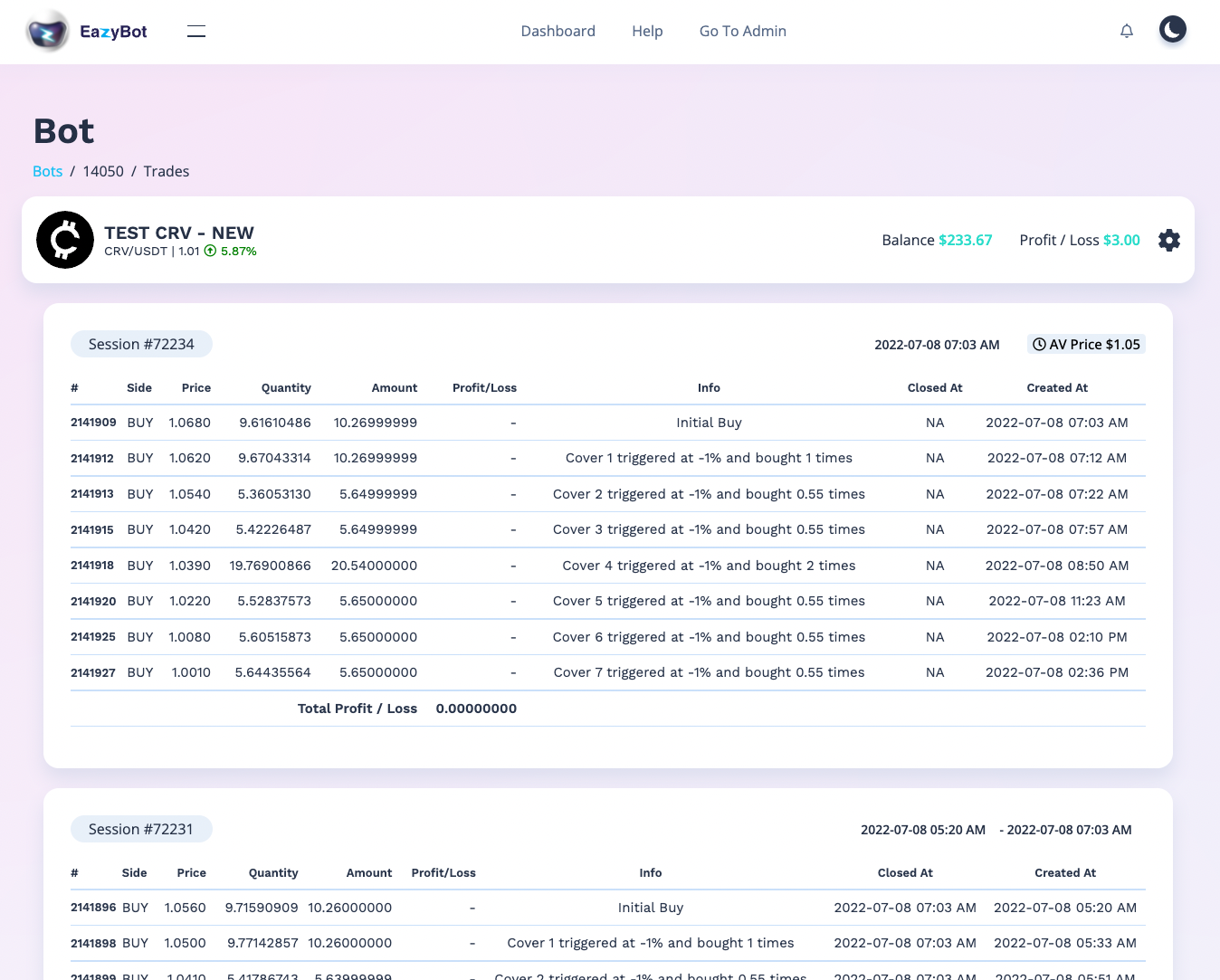Go To Admin link in navbar
Viewport: 1220px width, 980px height.
click(x=743, y=31)
